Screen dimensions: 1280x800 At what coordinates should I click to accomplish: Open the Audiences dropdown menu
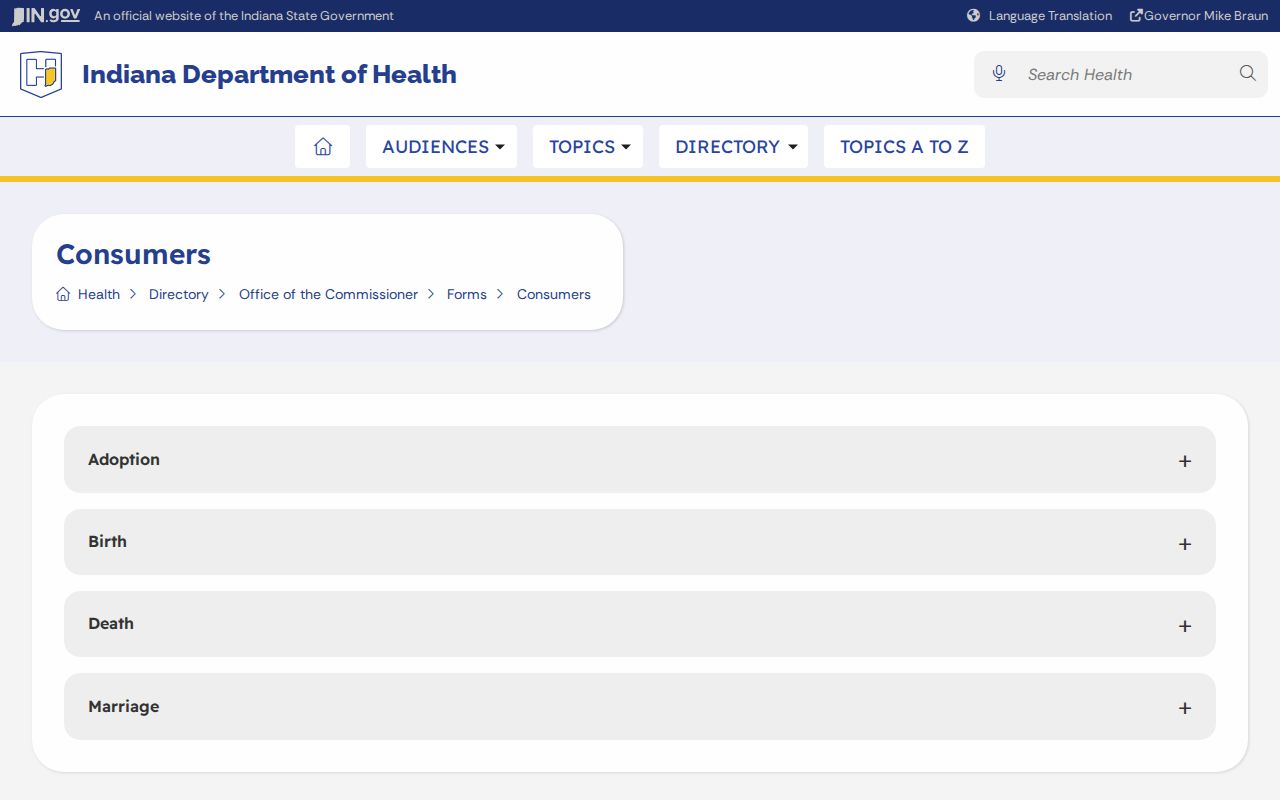[441, 146]
